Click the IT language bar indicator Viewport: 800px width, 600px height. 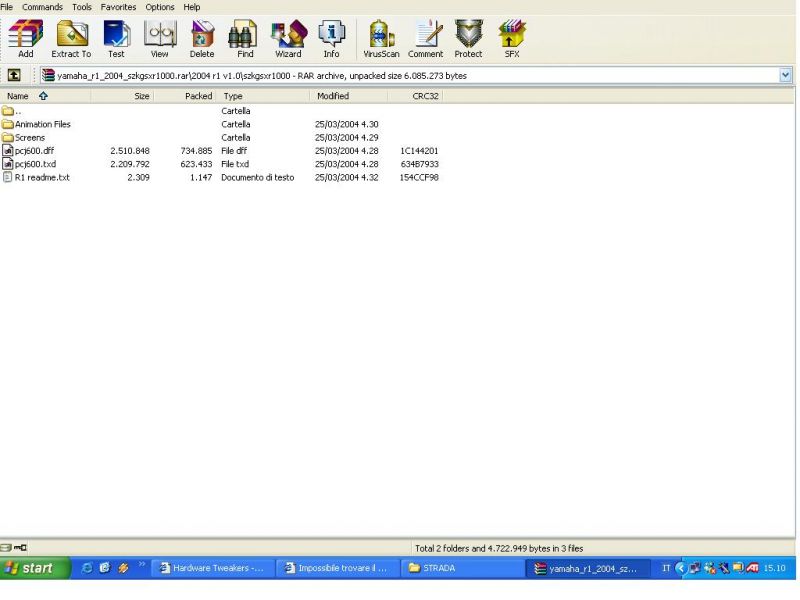666,568
